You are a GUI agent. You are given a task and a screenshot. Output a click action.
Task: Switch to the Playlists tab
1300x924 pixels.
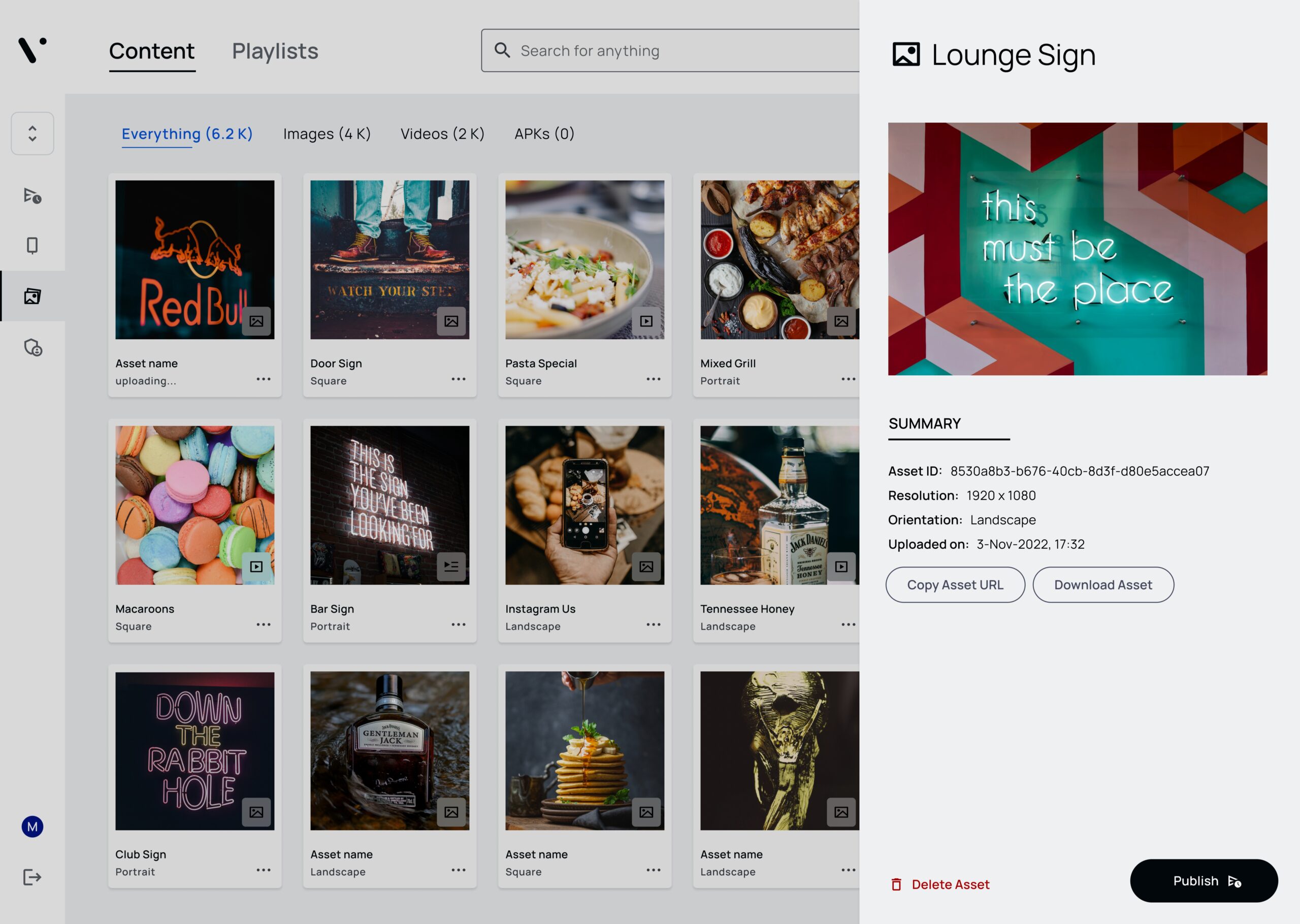tap(275, 51)
